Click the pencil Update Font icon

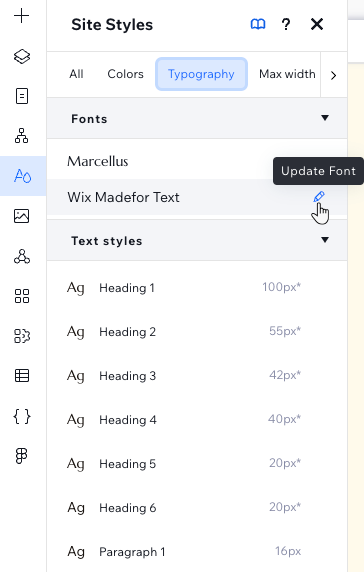tap(319, 197)
